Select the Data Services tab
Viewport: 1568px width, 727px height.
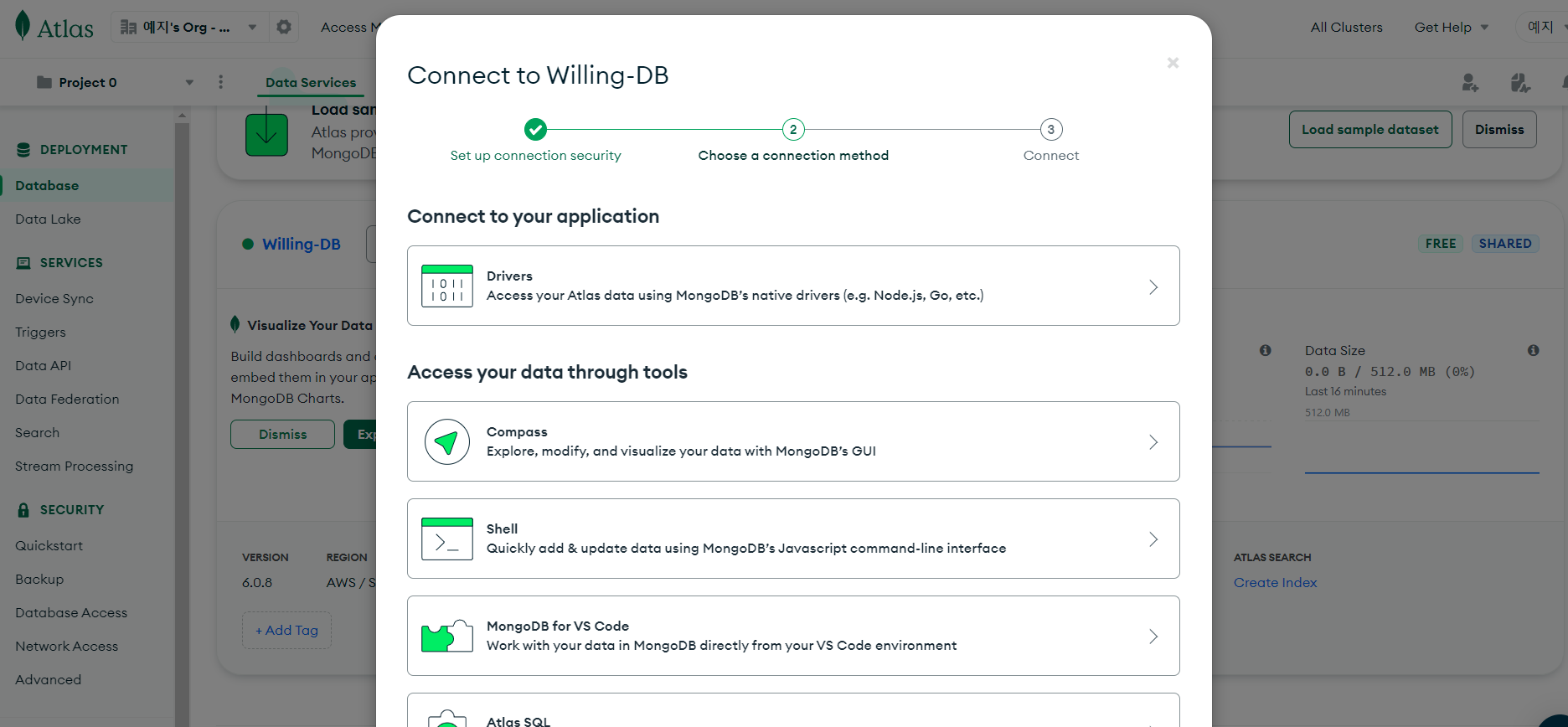click(311, 82)
